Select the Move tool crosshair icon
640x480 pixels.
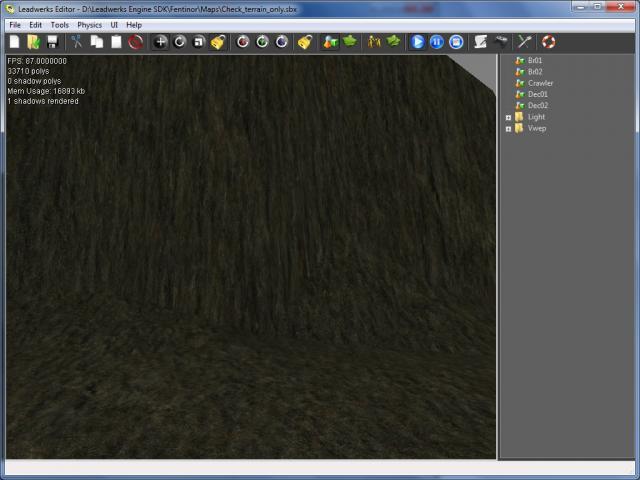click(160, 42)
